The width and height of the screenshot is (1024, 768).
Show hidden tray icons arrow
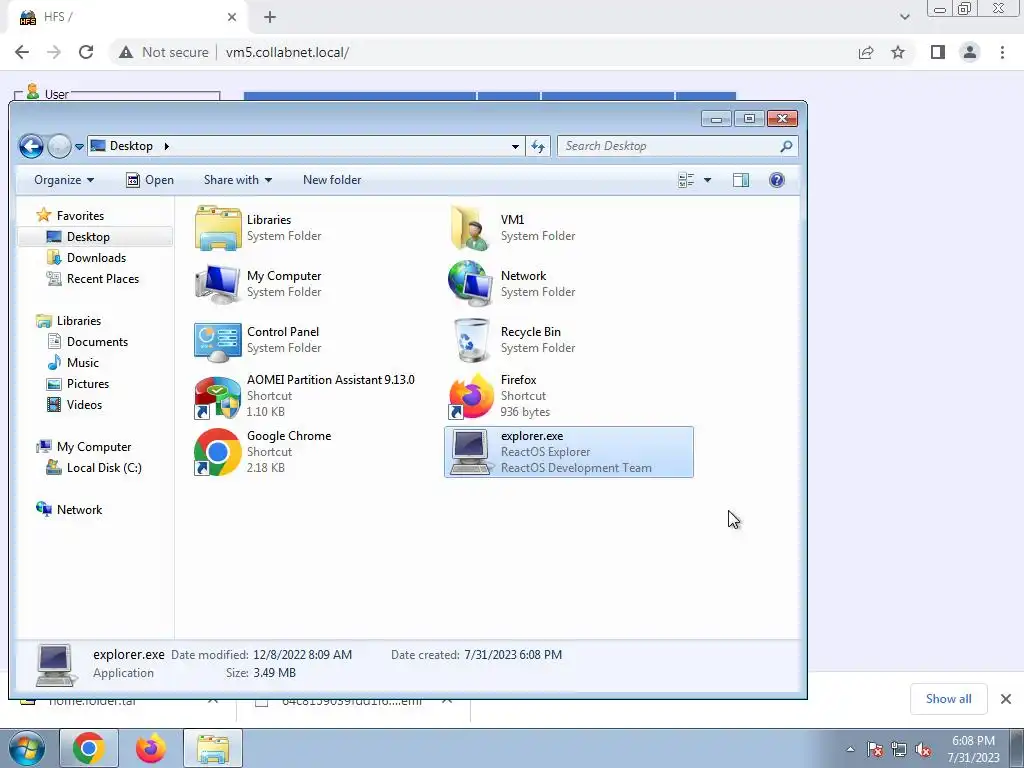tap(850, 749)
